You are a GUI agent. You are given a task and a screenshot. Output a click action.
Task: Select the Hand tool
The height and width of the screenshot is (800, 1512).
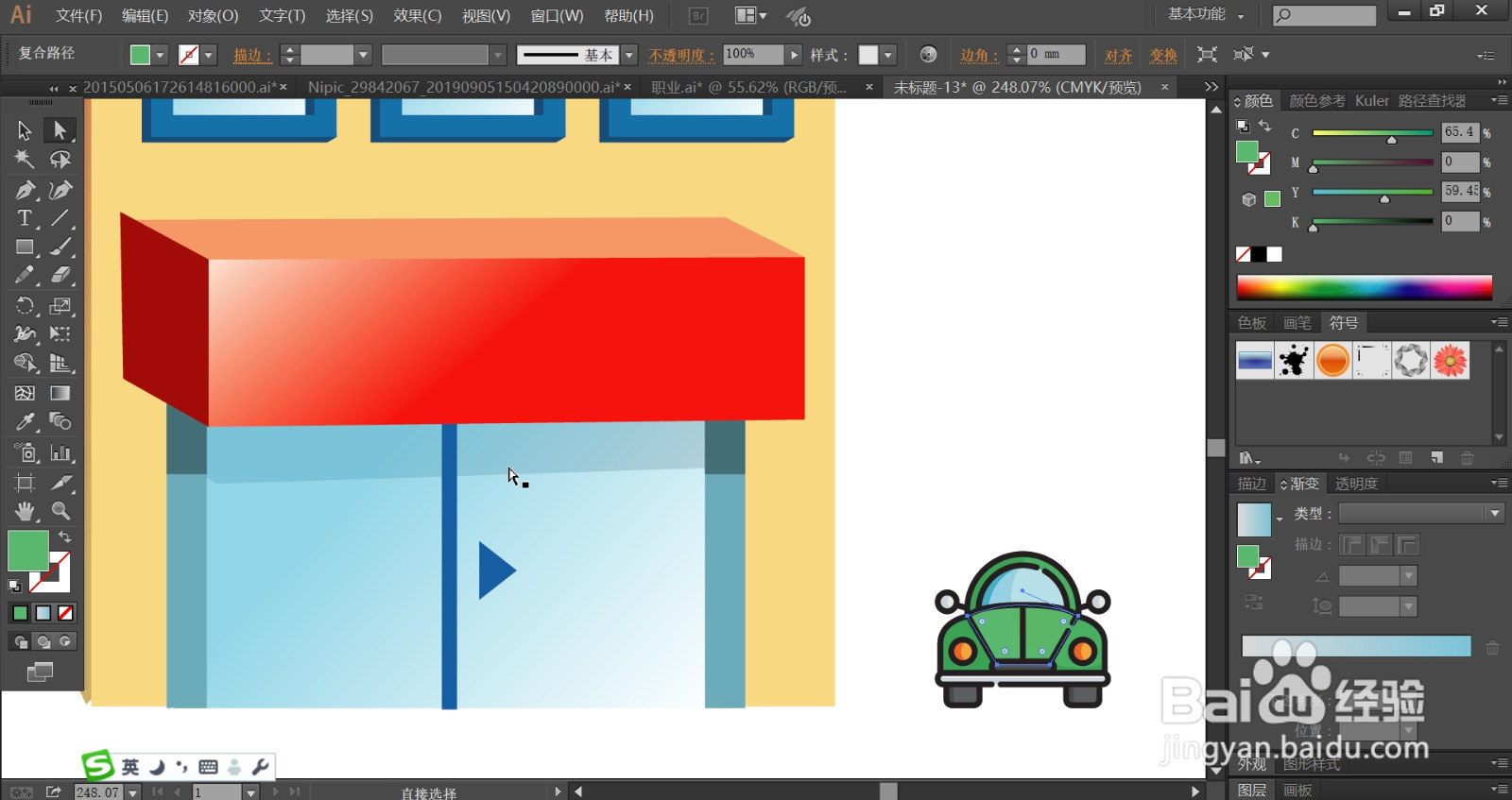[25, 511]
